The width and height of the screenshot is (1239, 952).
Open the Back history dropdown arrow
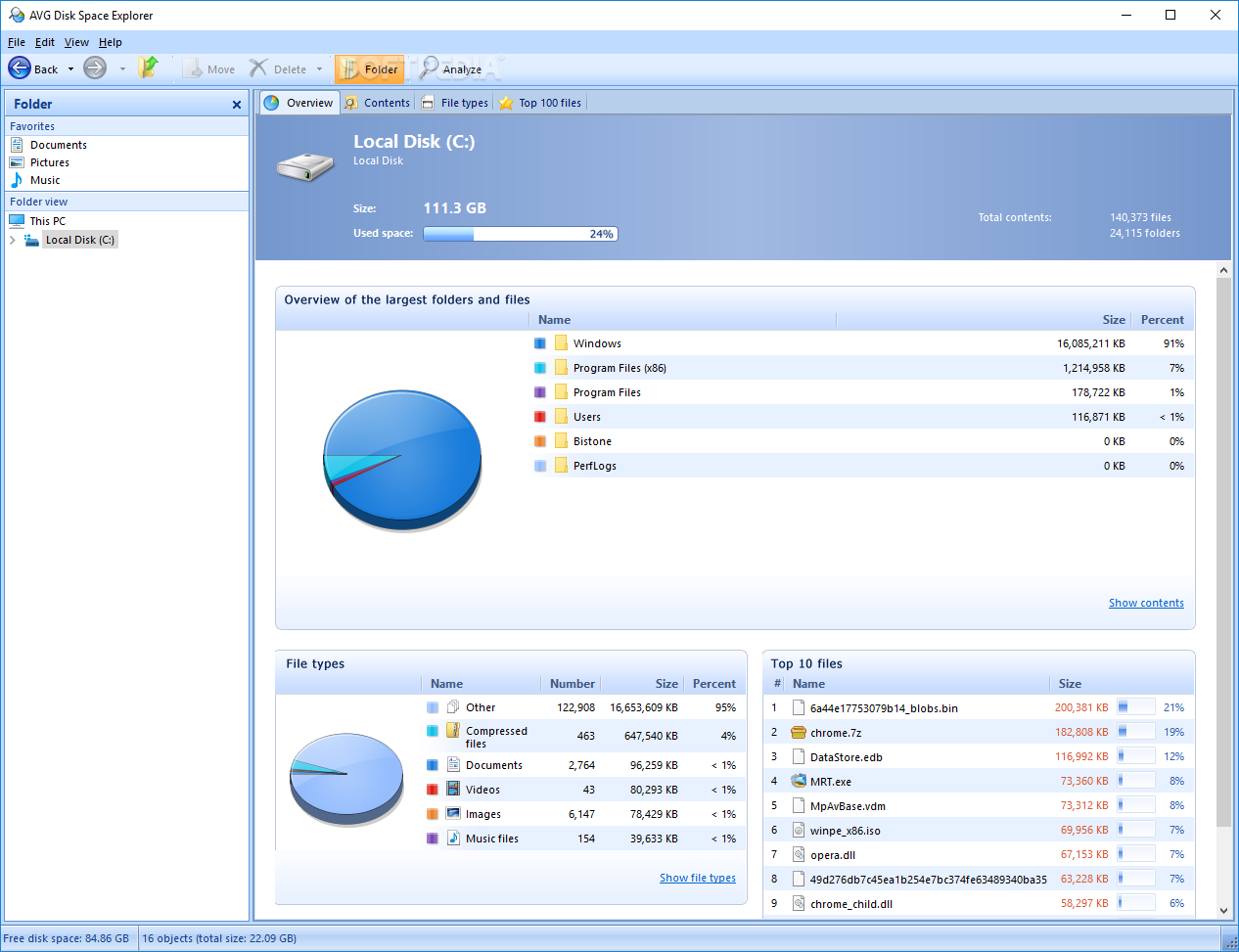tap(70, 69)
